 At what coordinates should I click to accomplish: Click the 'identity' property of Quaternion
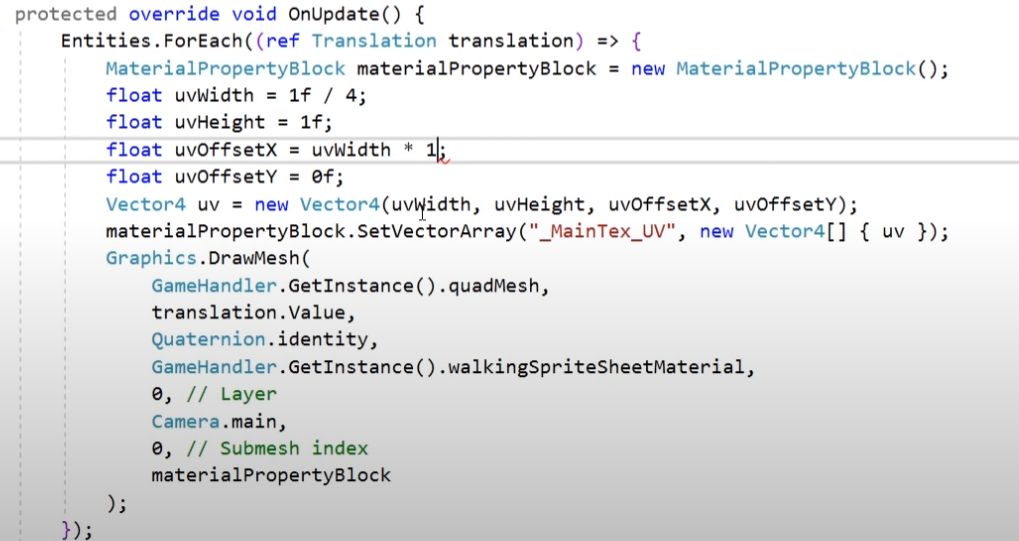[323, 339]
